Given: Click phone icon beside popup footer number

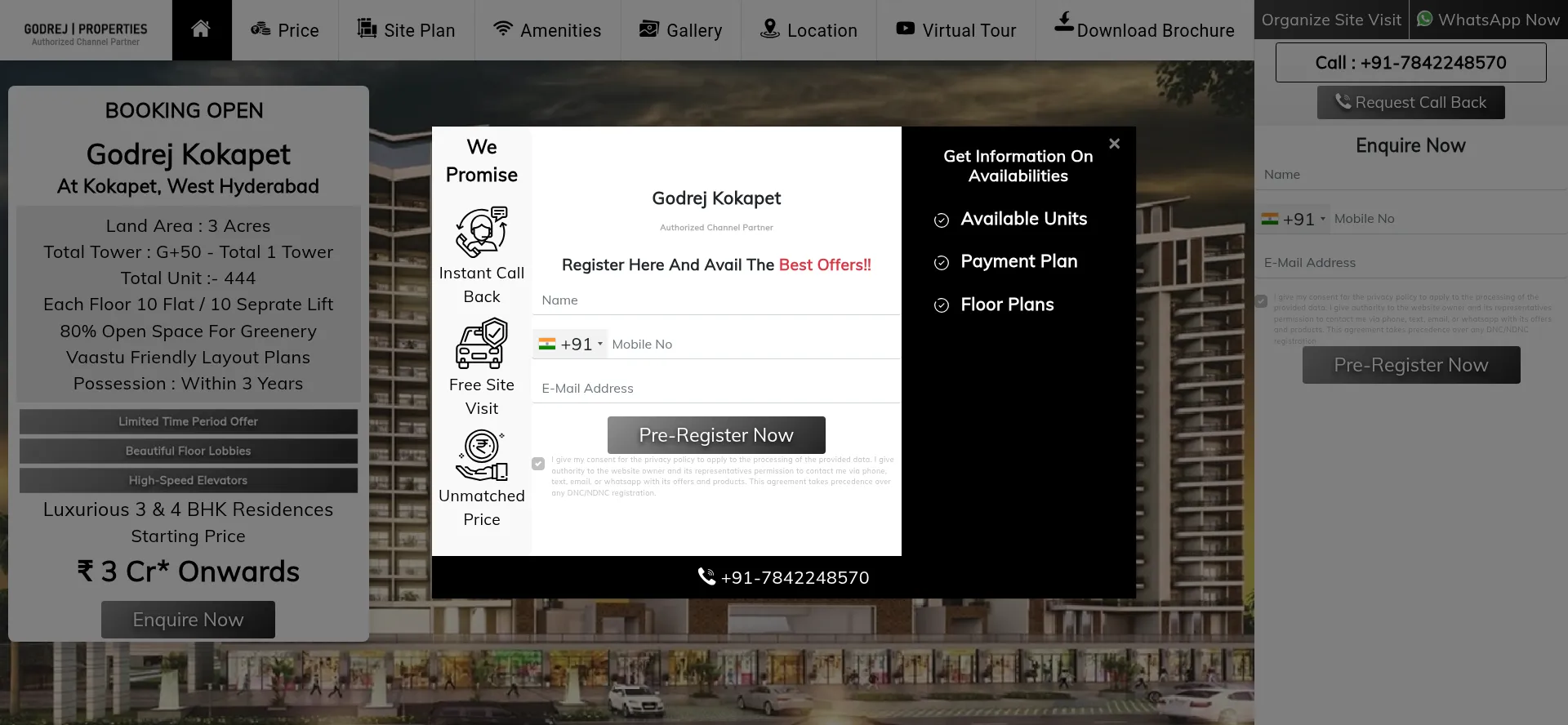Looking at the screenshot, I should coord(706,576).
